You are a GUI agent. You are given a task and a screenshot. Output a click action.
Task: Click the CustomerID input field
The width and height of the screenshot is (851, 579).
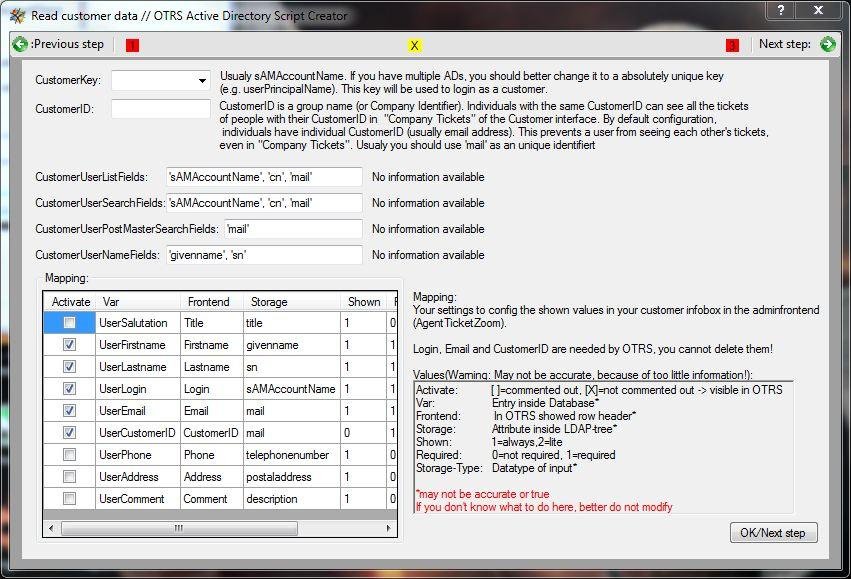(161, 109)
